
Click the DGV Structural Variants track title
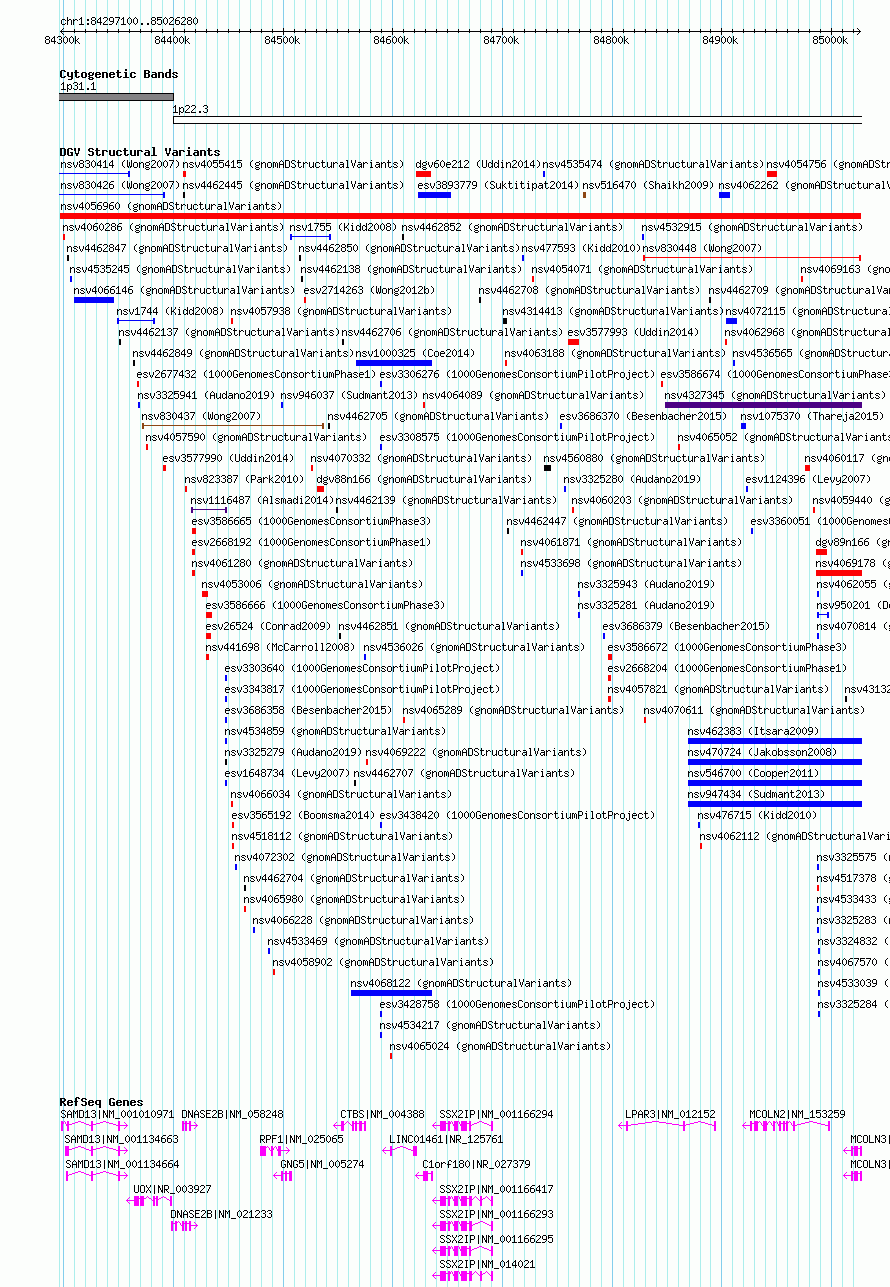(139, 153)
